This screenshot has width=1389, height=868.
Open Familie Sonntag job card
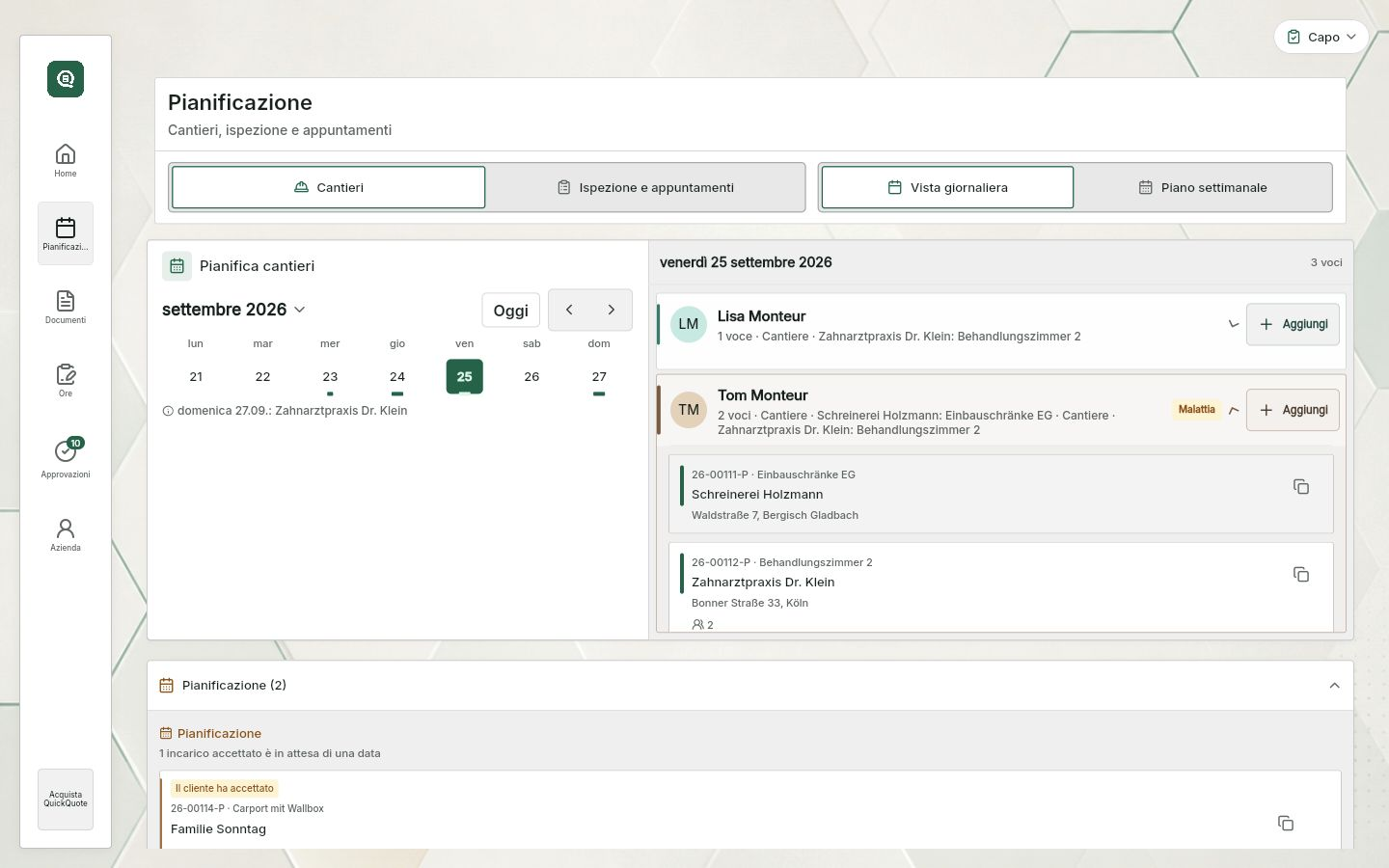click(x=750, y=810)
